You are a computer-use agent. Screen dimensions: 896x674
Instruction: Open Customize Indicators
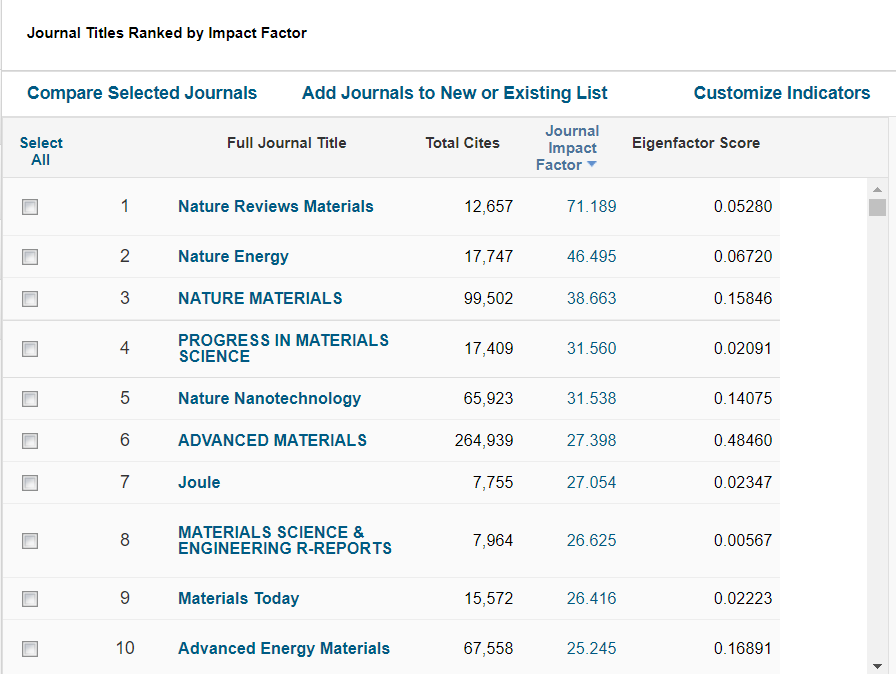click(782, 93)
